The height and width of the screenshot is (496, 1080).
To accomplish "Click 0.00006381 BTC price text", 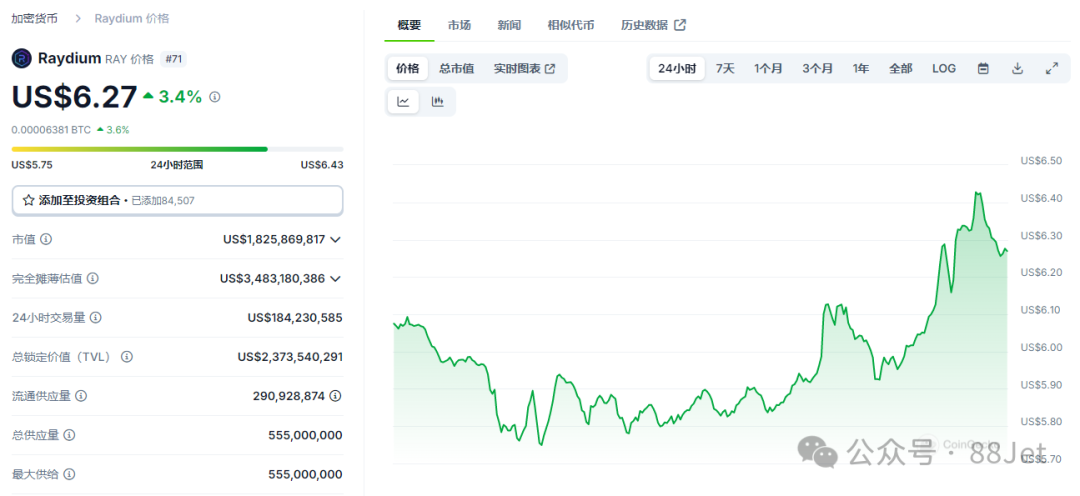I will [x=51, y=130].
